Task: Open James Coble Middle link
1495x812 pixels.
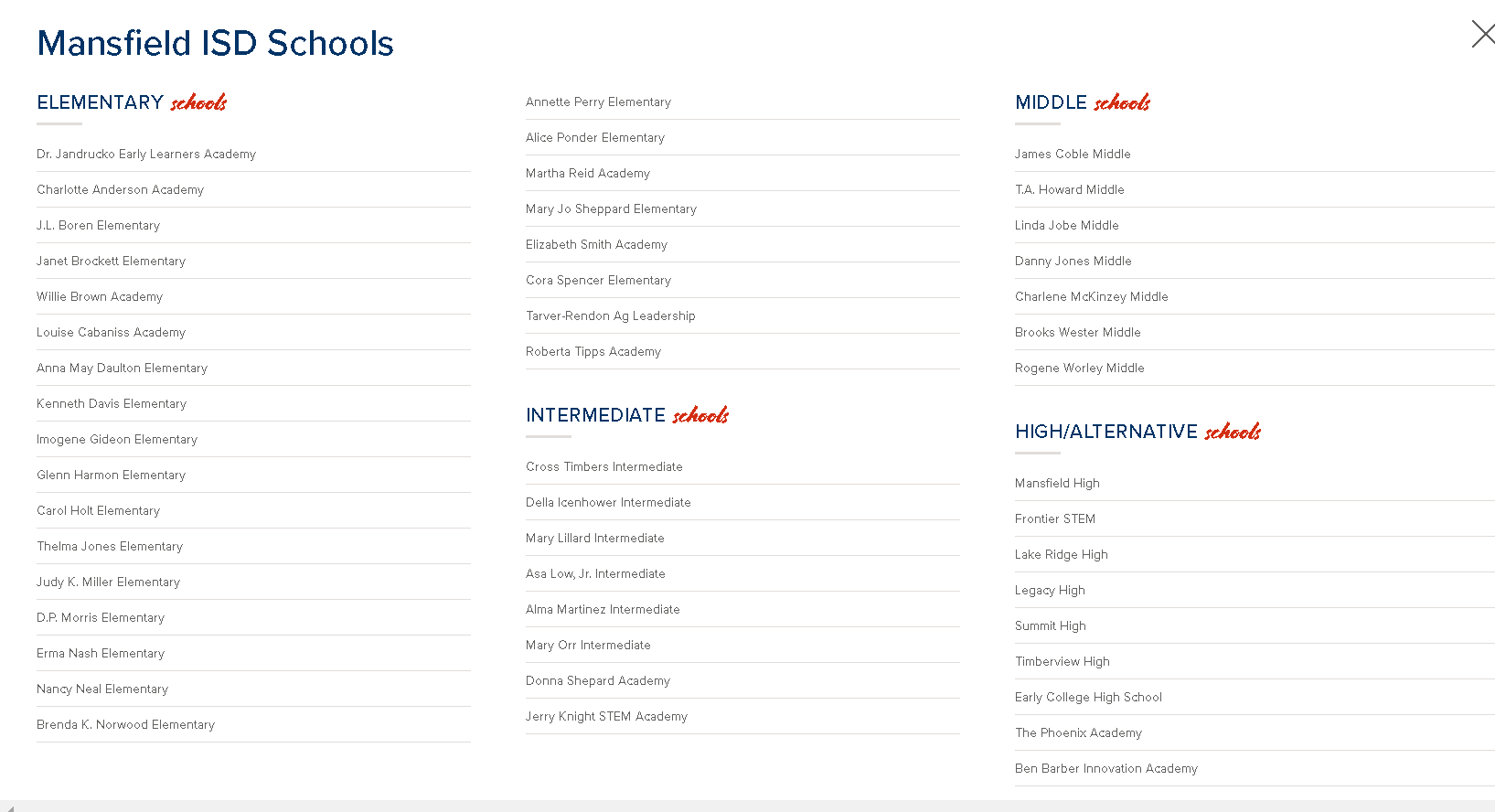Action: point(1073,155)
